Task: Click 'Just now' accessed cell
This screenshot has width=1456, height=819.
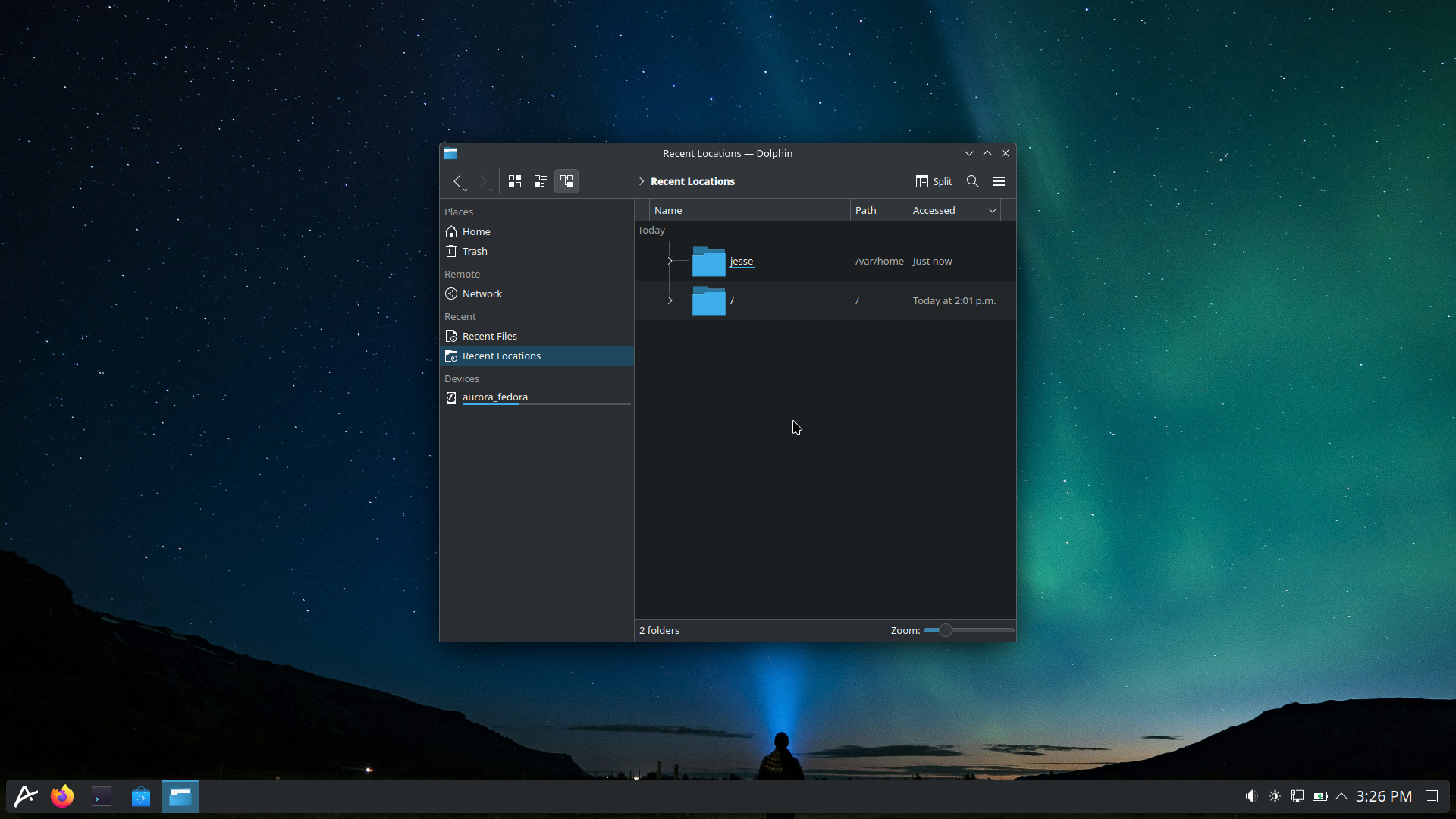Action: pyautogui.click(x=932, y=261)
